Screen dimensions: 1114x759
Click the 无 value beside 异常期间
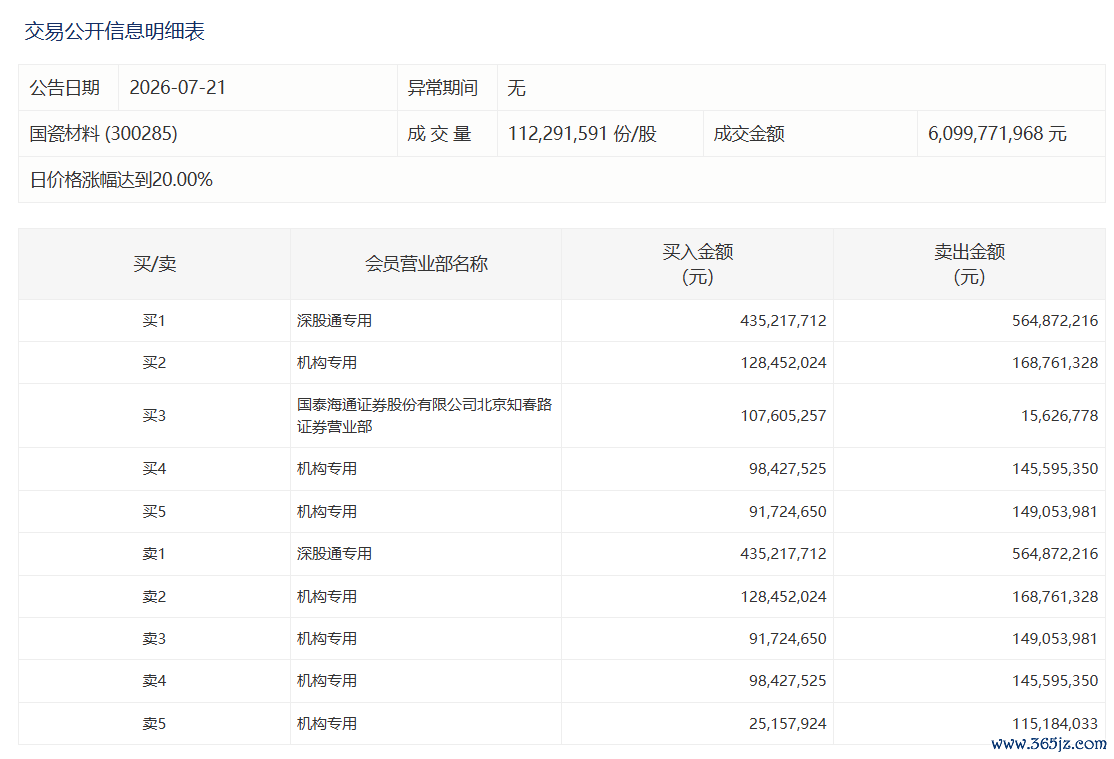click(x=517, y=87)
